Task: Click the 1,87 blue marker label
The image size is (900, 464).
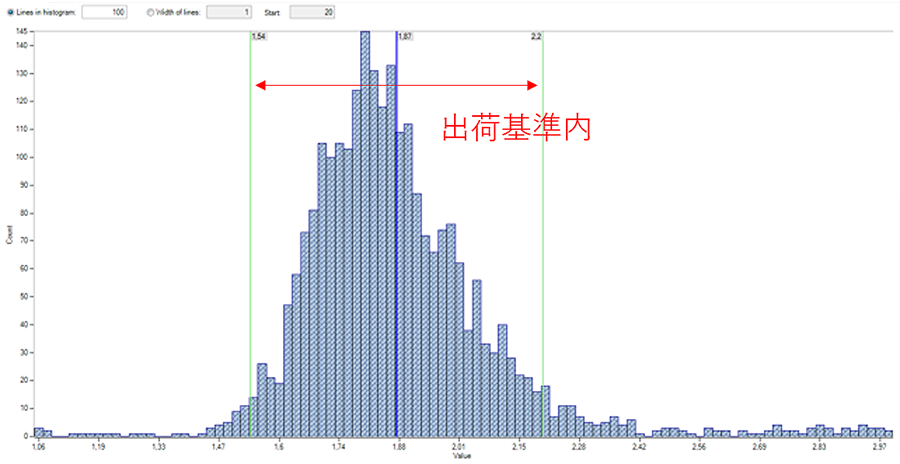Action: (x=405, y=36)
